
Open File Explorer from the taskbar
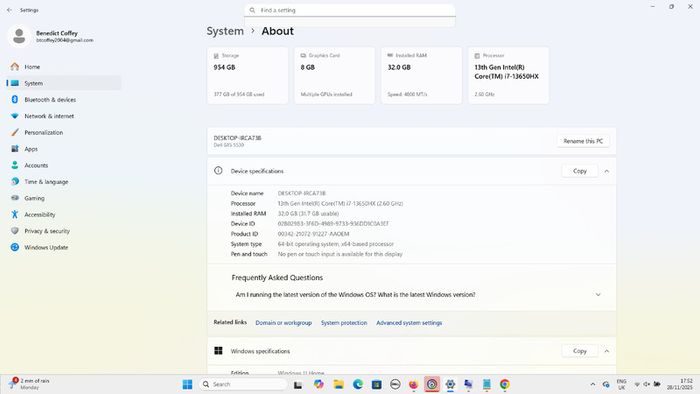(339, 384)
